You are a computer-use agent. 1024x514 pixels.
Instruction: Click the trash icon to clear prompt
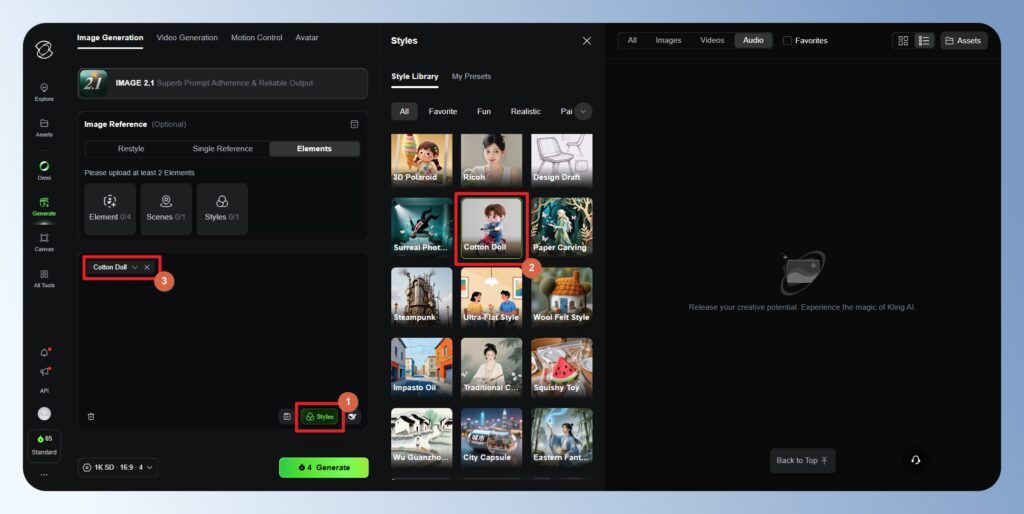(x=91, y=416)
